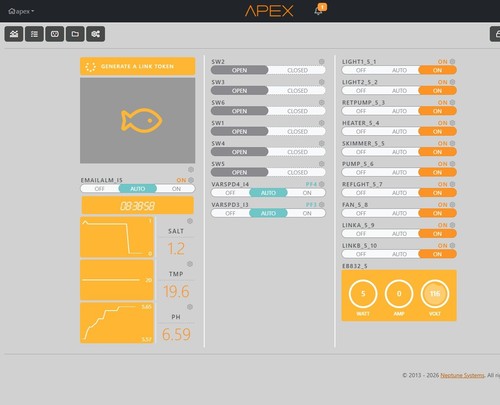Set RETPUMP_5_3 to OFF
This screenshot has height=405, width=500.
(361, 111)
